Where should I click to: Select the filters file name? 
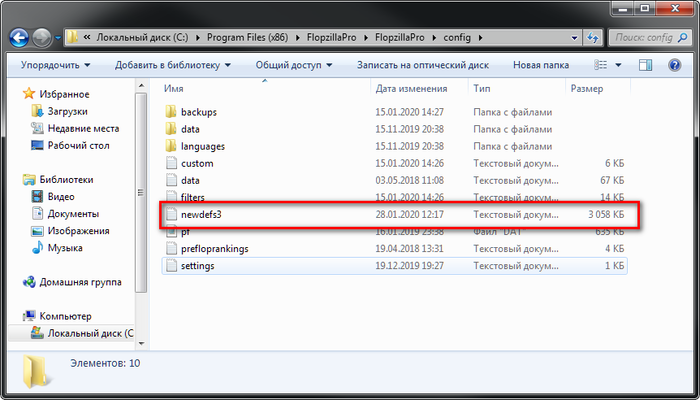click(193, 197)
